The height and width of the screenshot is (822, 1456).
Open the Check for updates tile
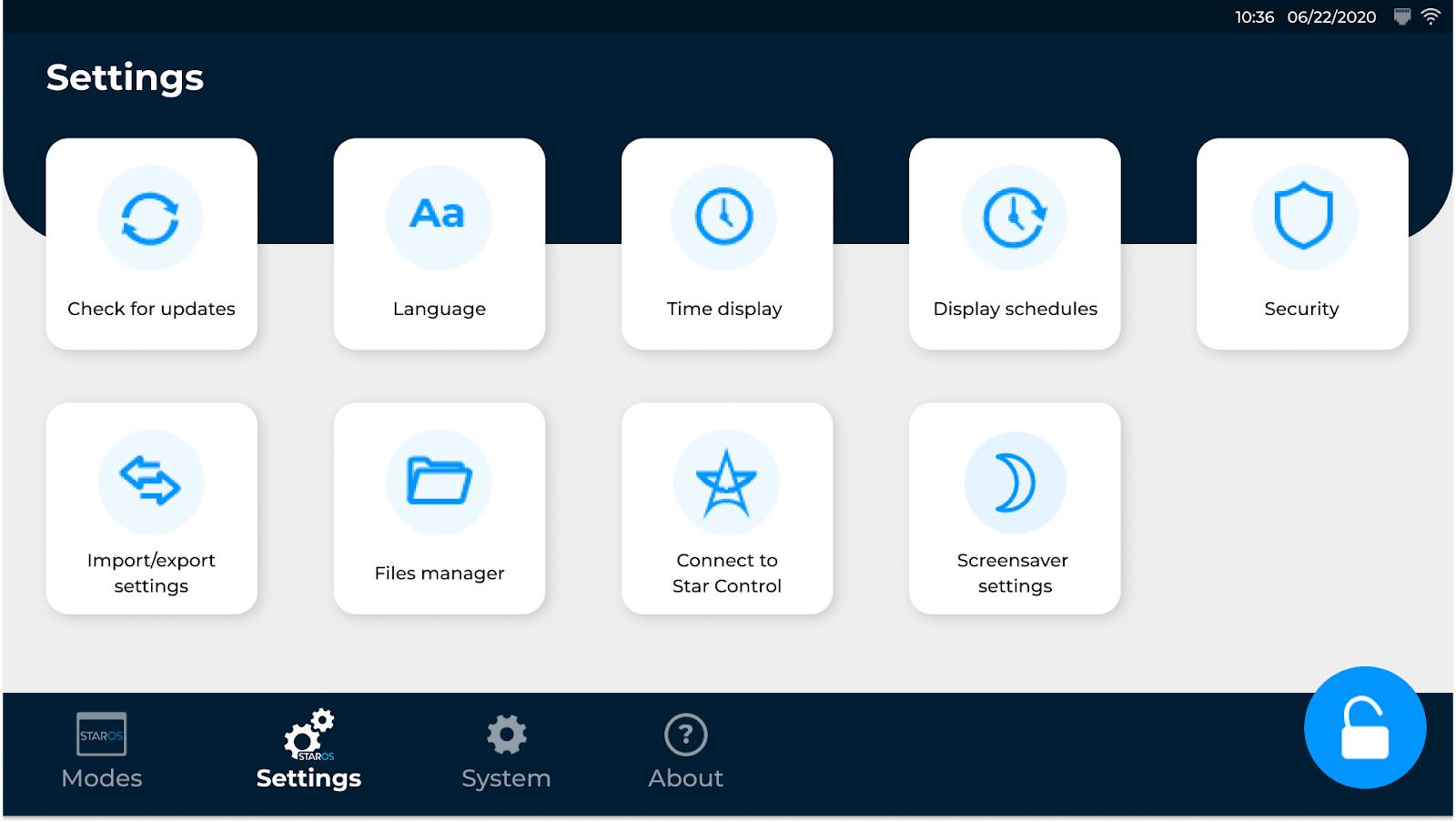[152, 244]
